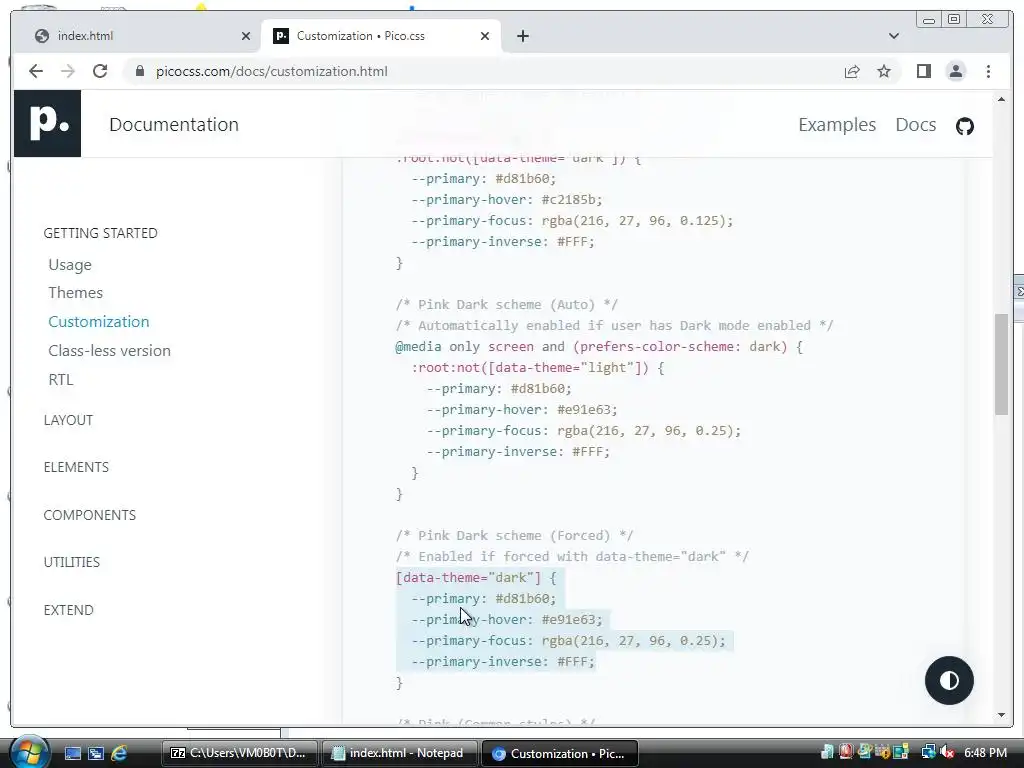Open Class-less version page

(x=109, y=351)
